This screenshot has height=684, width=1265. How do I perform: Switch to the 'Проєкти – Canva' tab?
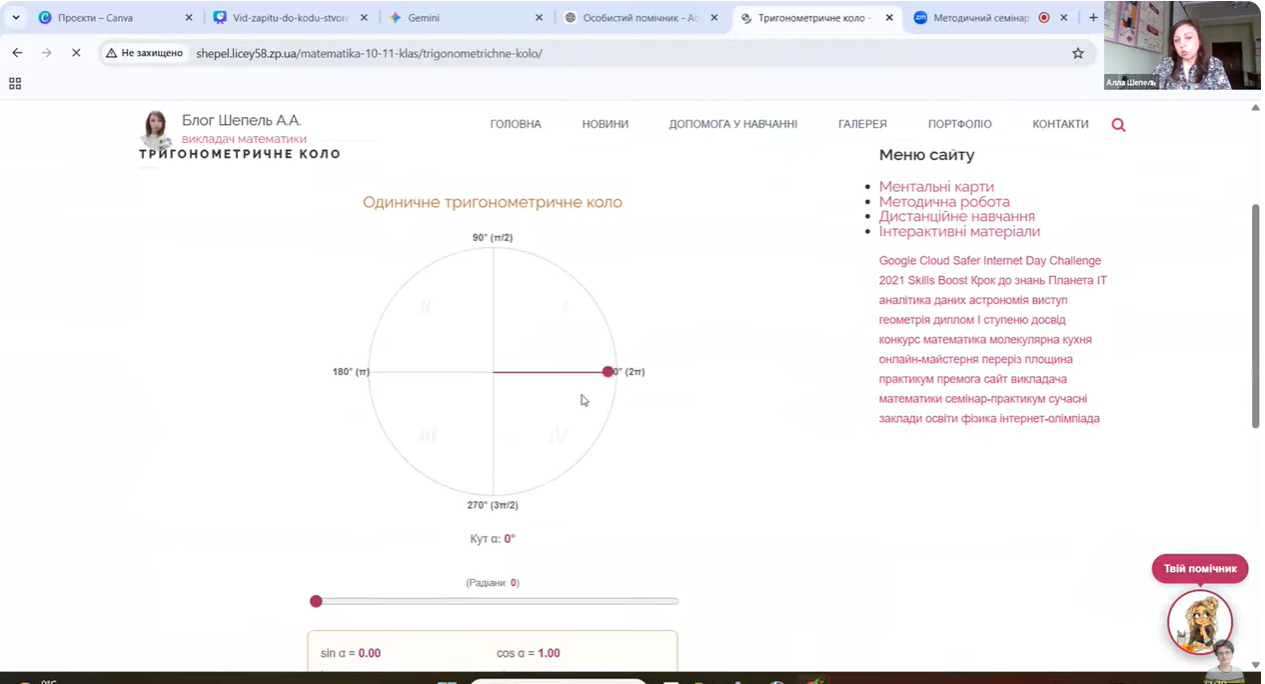[95, 18]
